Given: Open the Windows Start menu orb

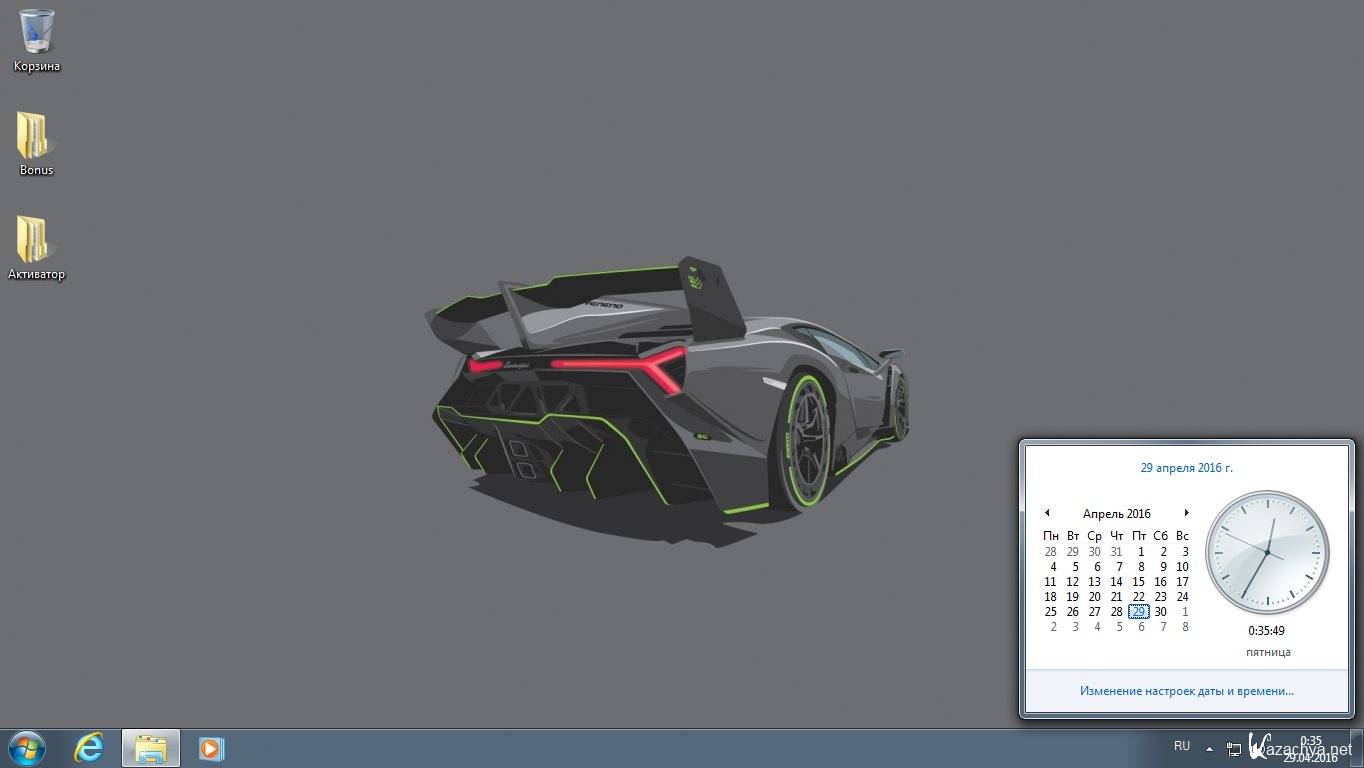Looking at the screenshot, I should click(26, 748).
